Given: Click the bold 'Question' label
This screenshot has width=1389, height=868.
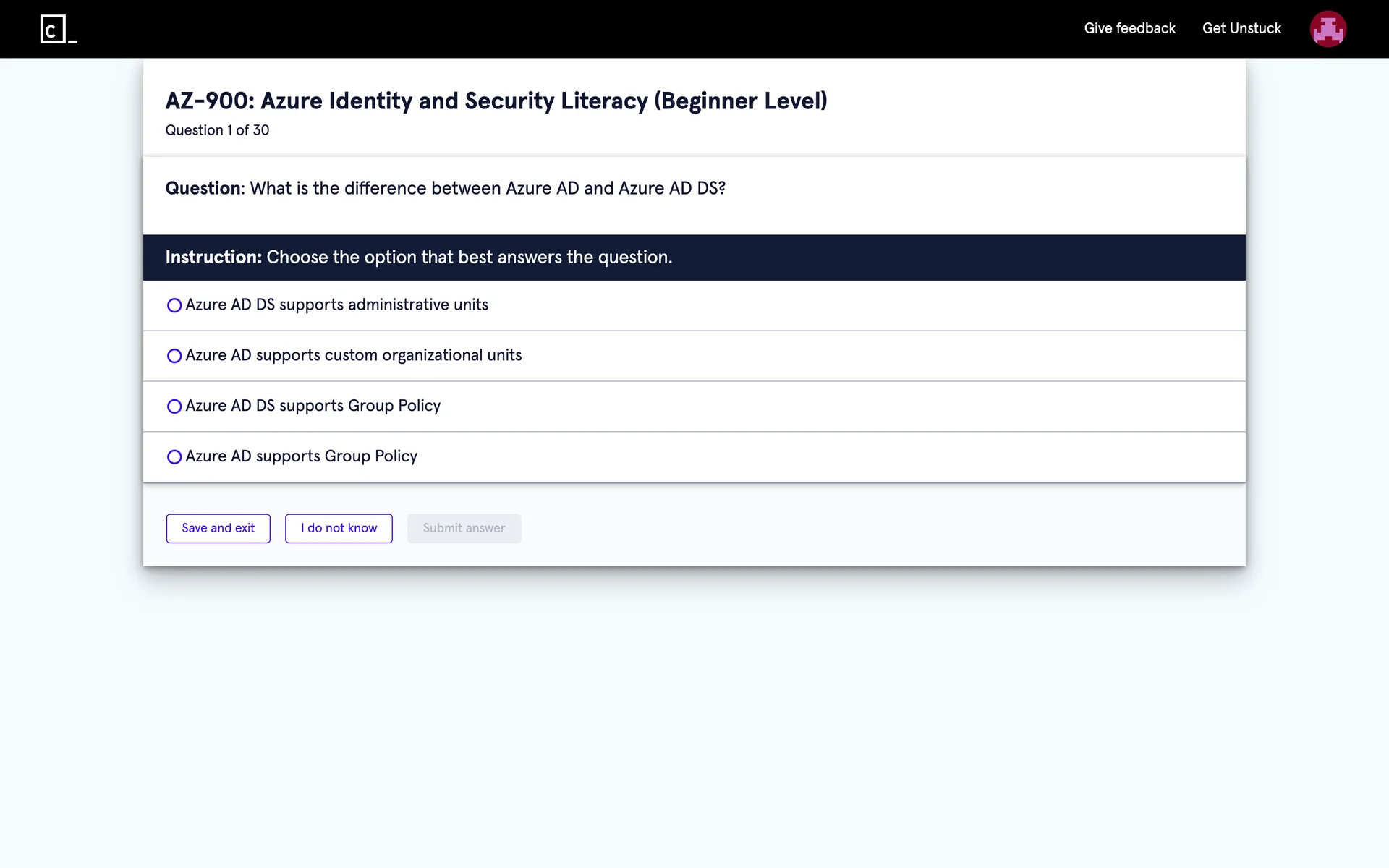Looking at the screenshot, I should pyautogui.click(x=203, y=188).
